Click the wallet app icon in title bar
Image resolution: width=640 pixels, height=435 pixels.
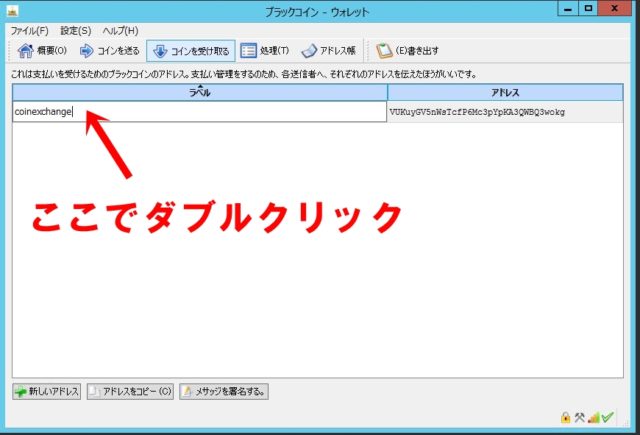click(x=13, y=11)
